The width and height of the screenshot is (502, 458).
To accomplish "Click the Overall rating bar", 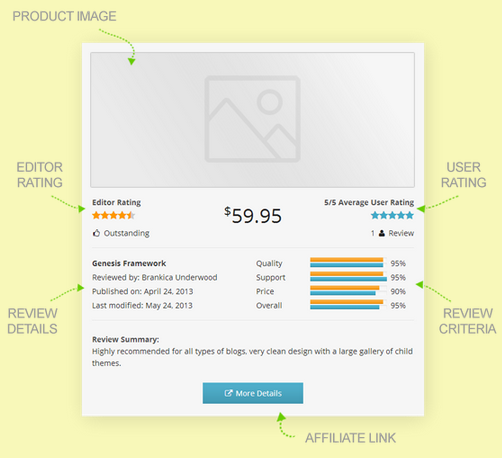I will click(x=348, y=305).
